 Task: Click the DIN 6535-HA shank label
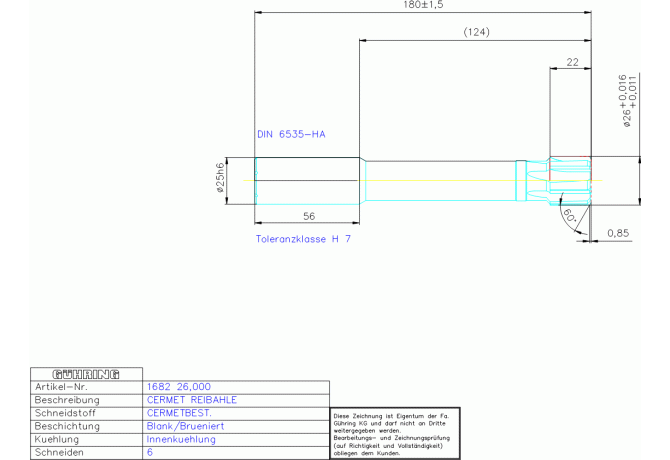coord(291,134)
